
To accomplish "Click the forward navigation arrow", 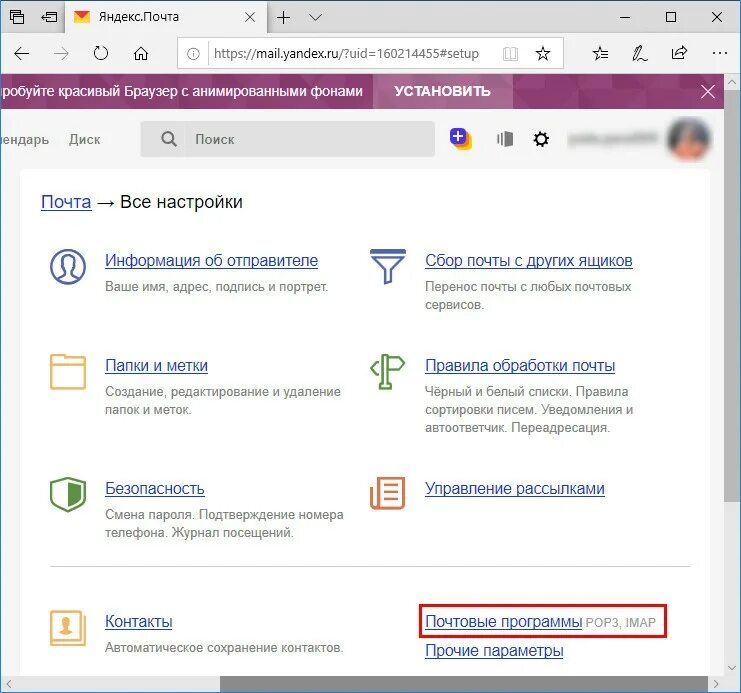I will 61,53.
